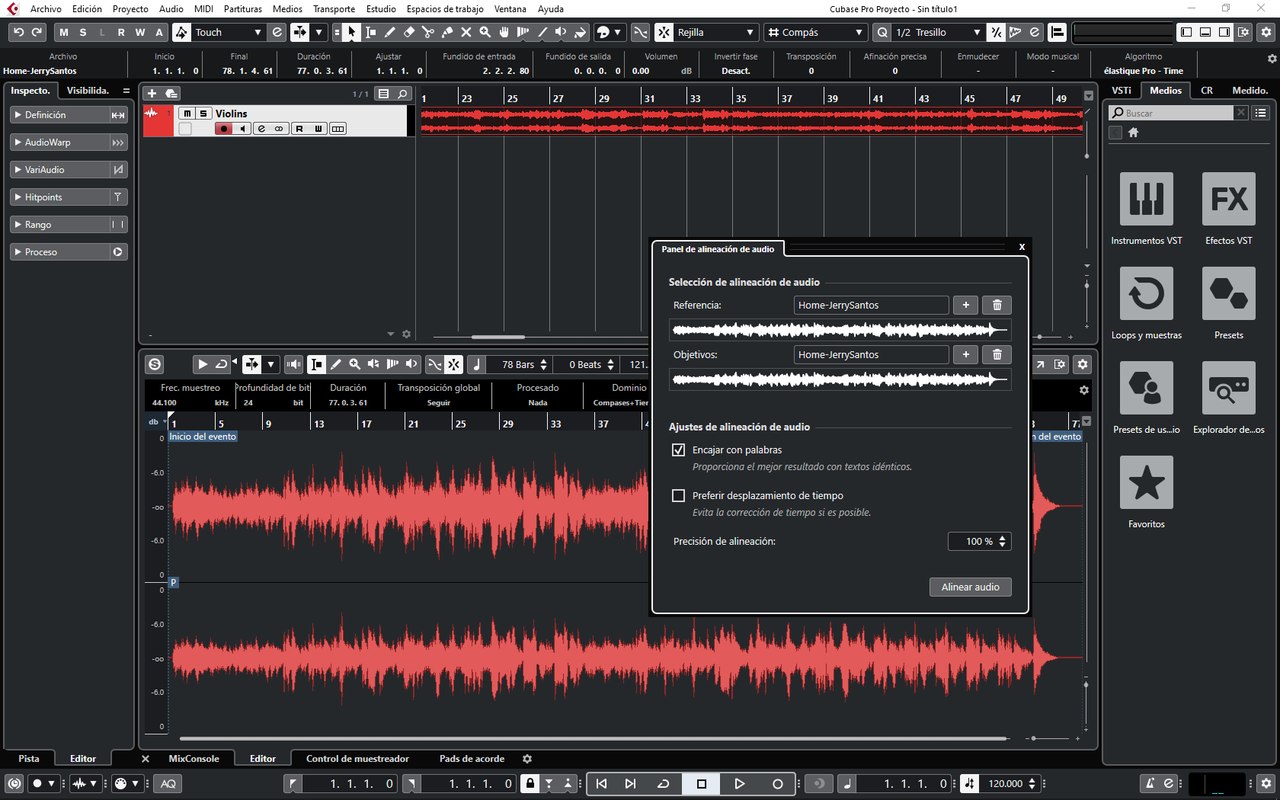Mute the Violins track

(x=187, y=113)
